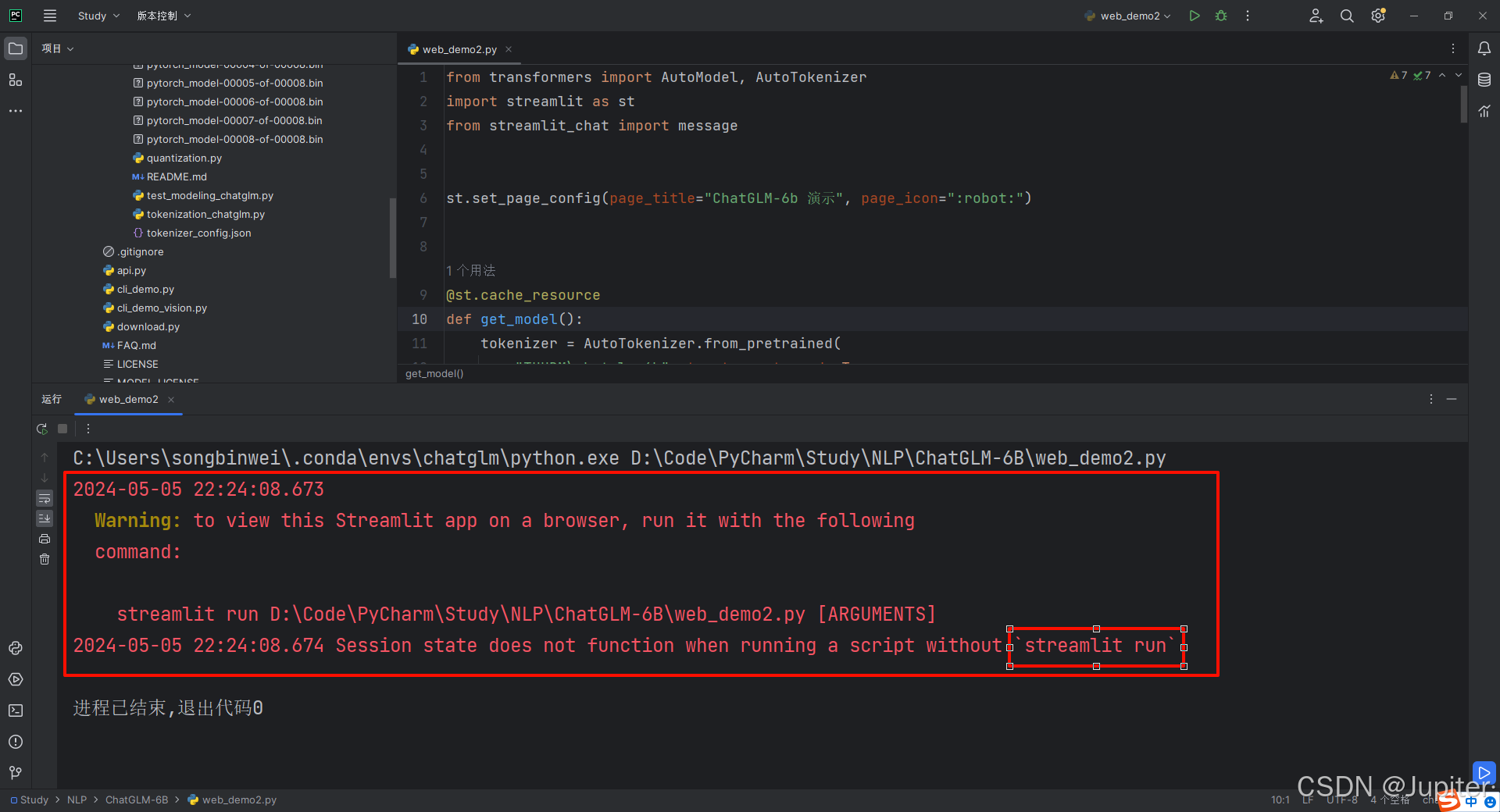This screenshot has height=812, width=1500.
Task: Open the SciView tool window
Action: [x=1484, y=111]
